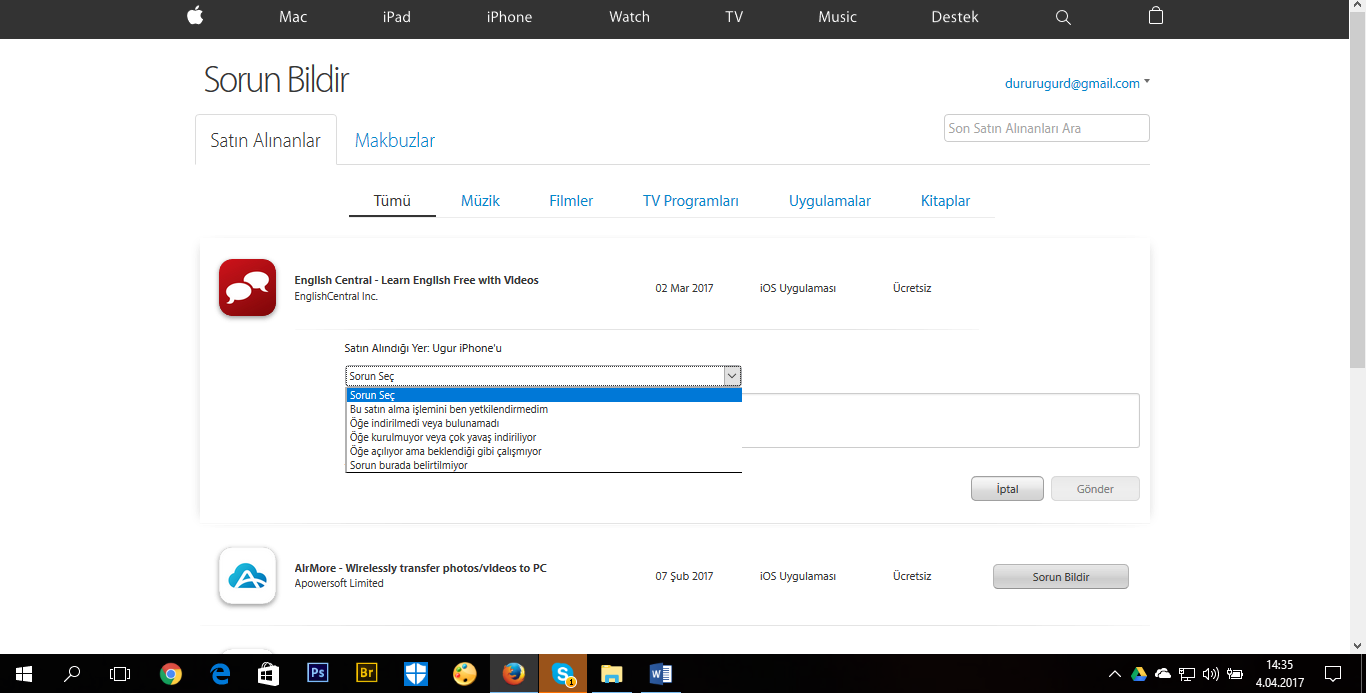Choose 'Öğe kurulmuyor veya çok yavaş indiriliyor'
The image size is (1366, 693).
544,437
